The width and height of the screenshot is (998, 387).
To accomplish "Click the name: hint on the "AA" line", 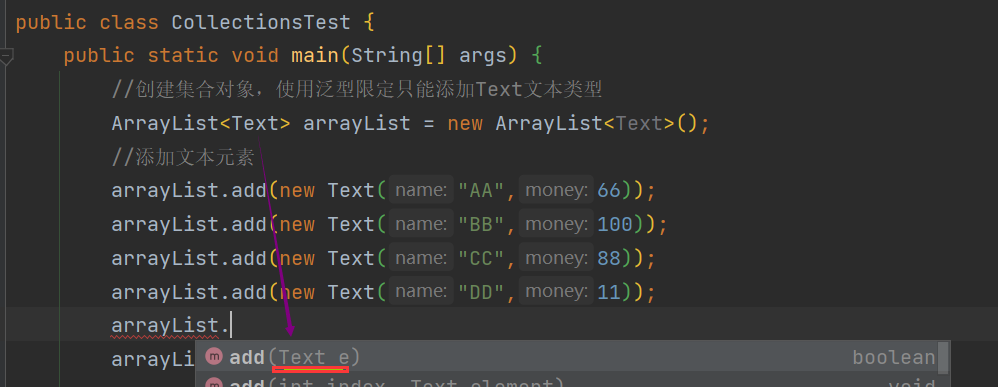I will pyautogui.click(x=421, y=190).
